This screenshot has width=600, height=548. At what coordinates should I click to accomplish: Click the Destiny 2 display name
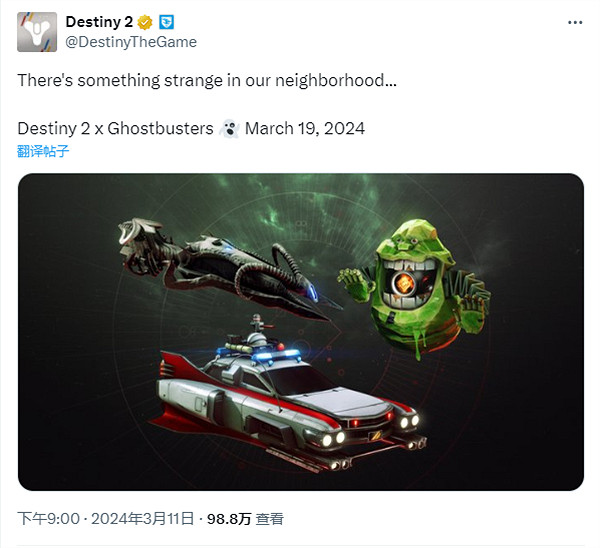coord(99,22)
